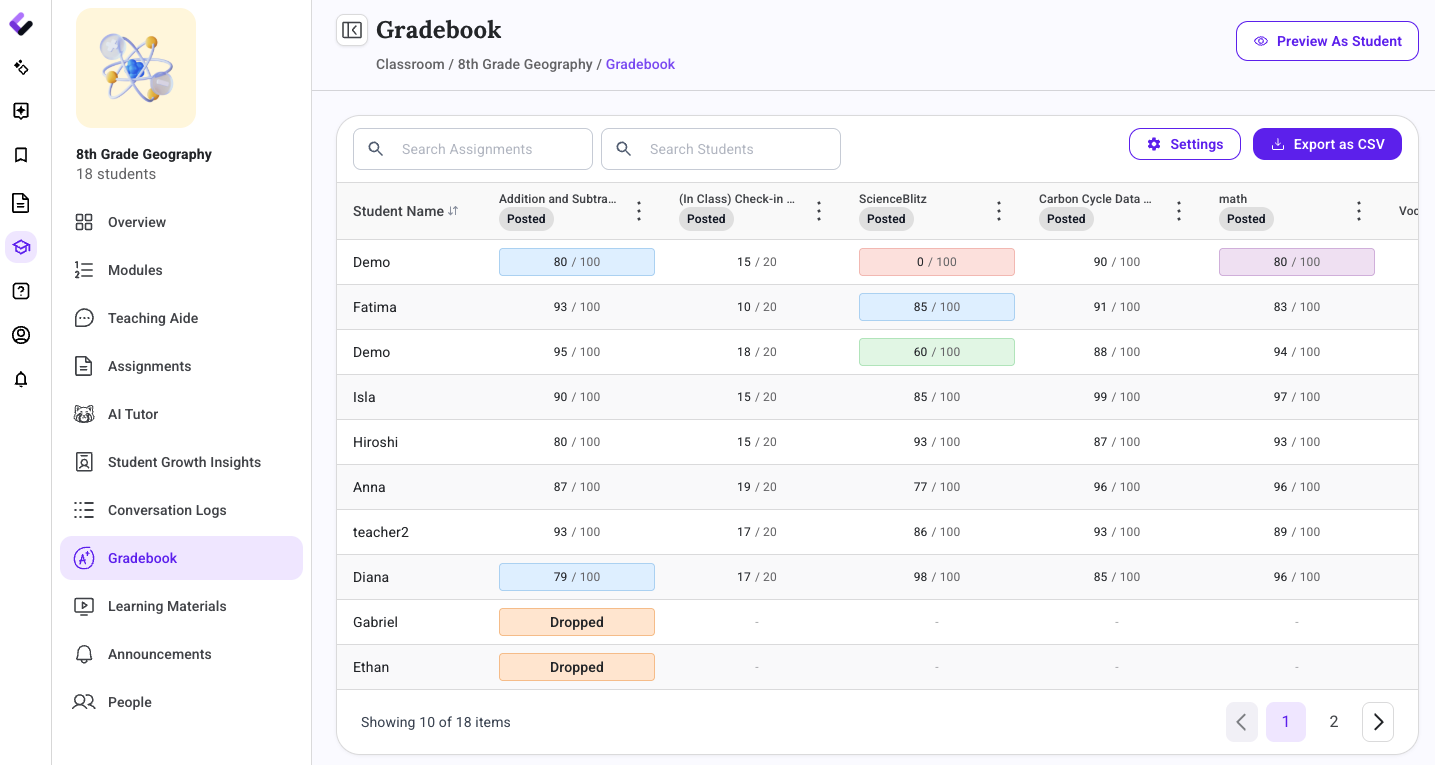Click the sparkle AI icon in rail
1435x765 pixels.
(x=21, y=67)
